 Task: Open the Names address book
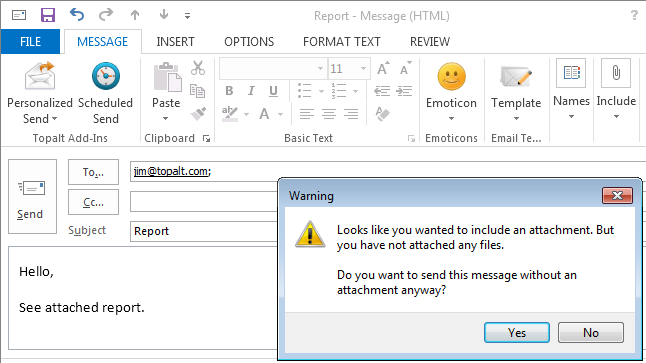click(x=571, y=73)
